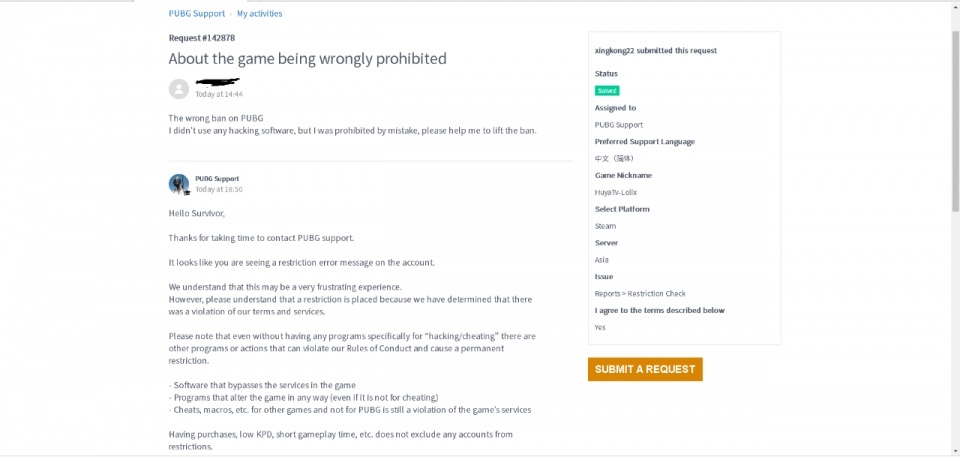Click the Steam platform value
The image size is (960, 457).
605,226
